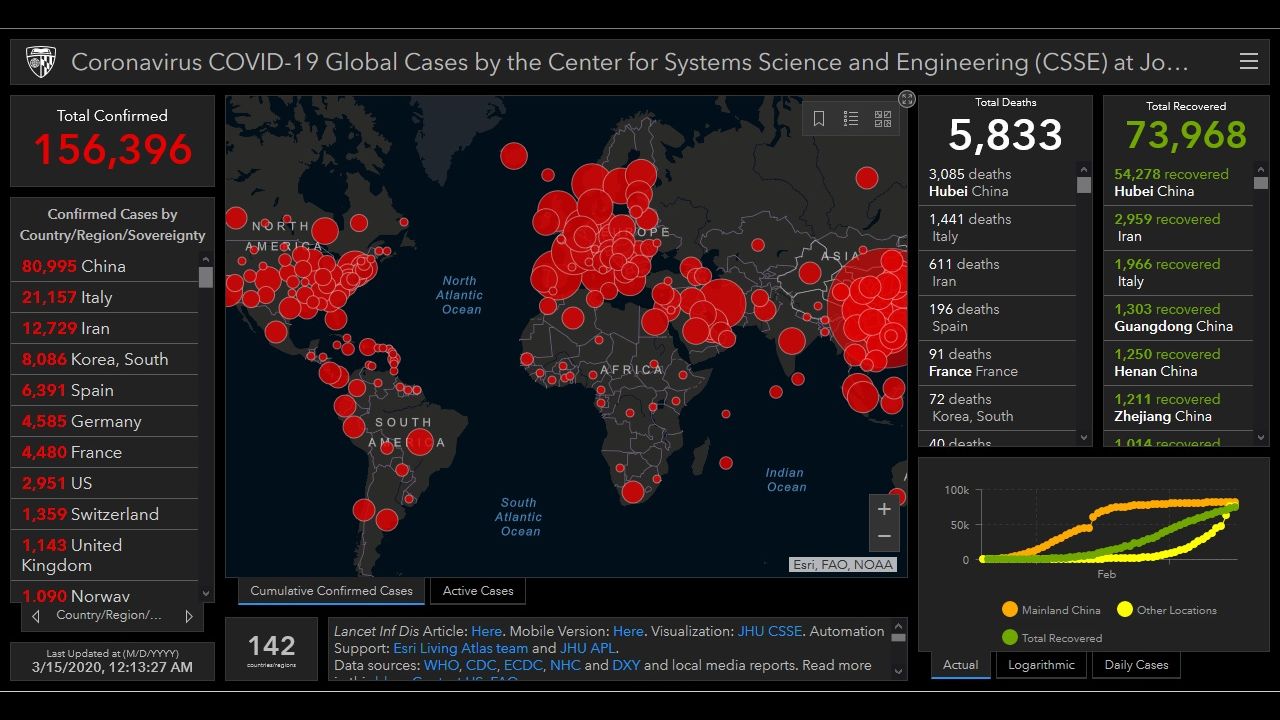The width and height of the screenshot is (1280, 720).
Task: Click the bookmarks icon on map
Action: click(x=818, y=119)
